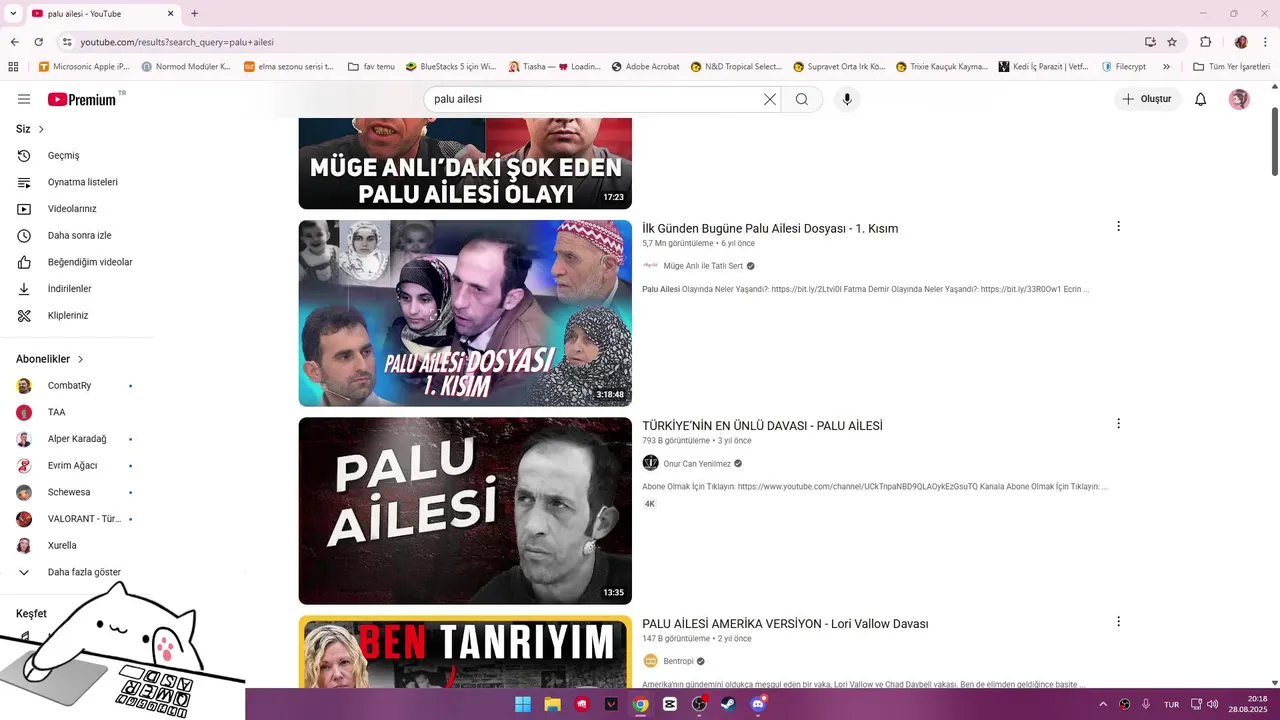Play the 13:35 PALU AİLESİ thumbnail

click(465, 511)
